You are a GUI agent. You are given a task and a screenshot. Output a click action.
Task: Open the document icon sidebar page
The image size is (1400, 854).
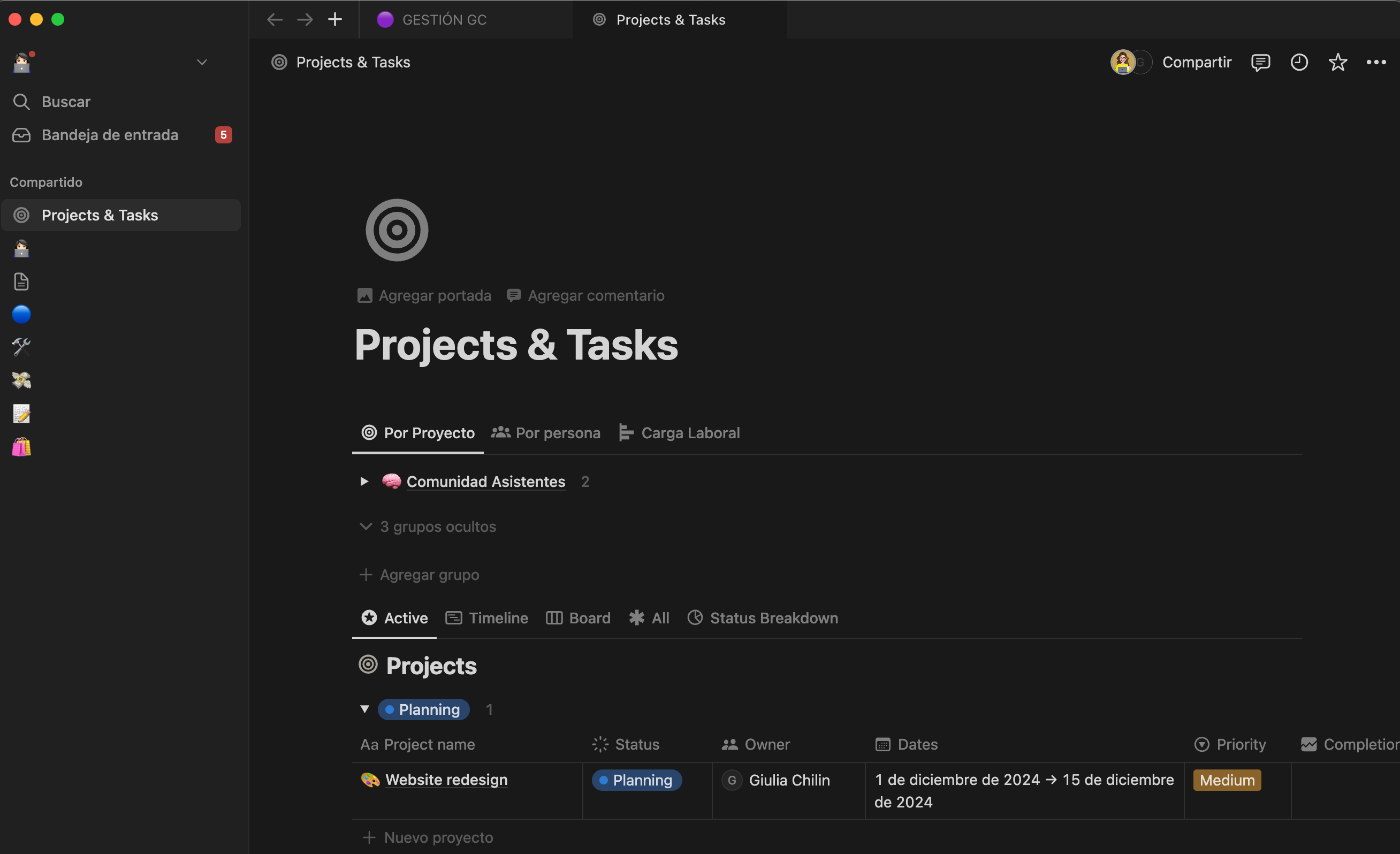click(x=21, y=281)
